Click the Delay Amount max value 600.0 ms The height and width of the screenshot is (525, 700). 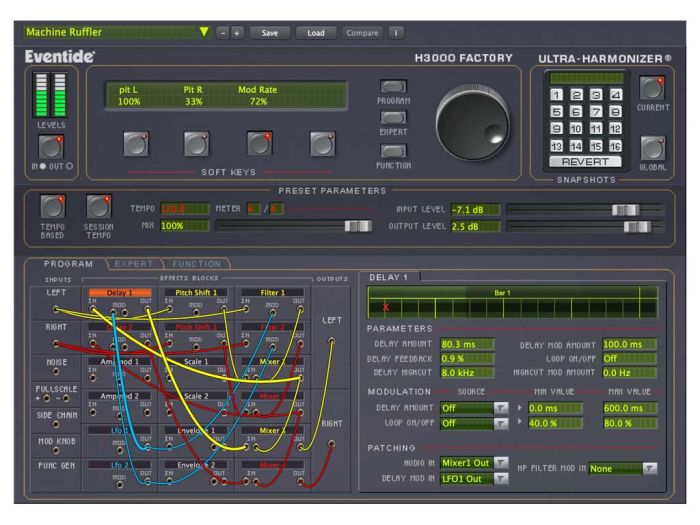click(x=629, y=408)
